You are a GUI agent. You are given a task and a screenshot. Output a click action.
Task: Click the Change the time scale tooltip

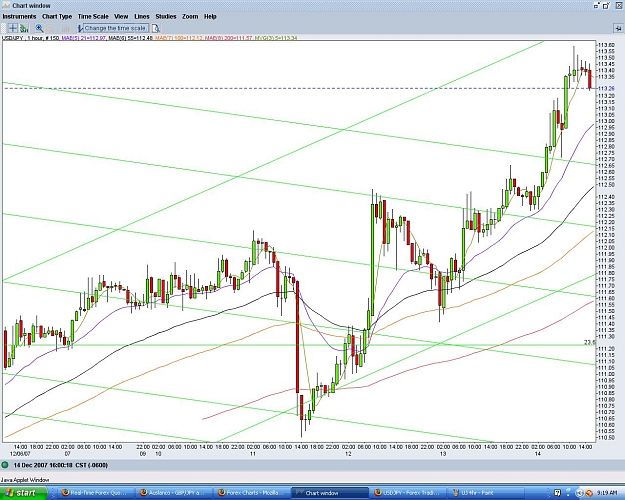(x=115, y=28)
